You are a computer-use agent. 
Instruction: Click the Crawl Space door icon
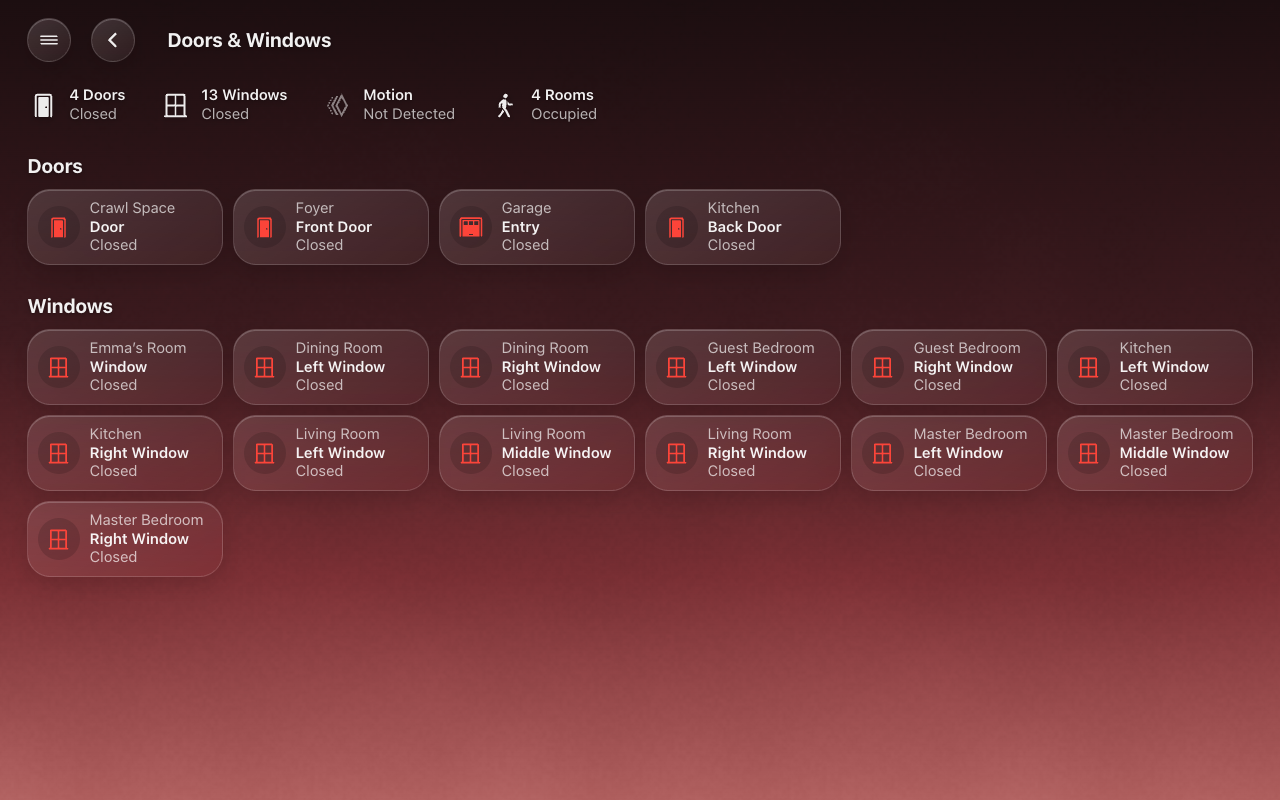tap(59, 227)
